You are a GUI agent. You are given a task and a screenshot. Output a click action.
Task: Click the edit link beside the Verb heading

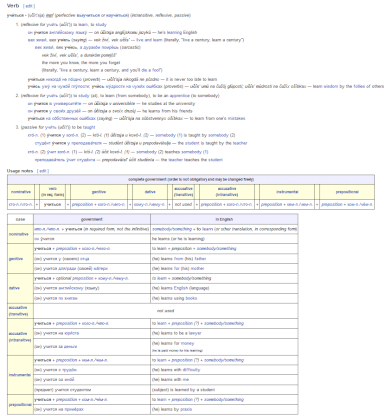(29, 6)
